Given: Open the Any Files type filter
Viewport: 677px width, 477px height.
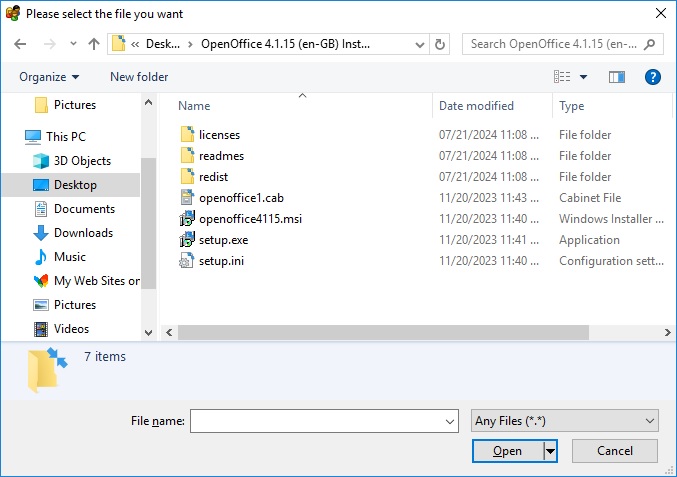Looking at the screenshot, I should pyautogui.click(x=565, y=421).
